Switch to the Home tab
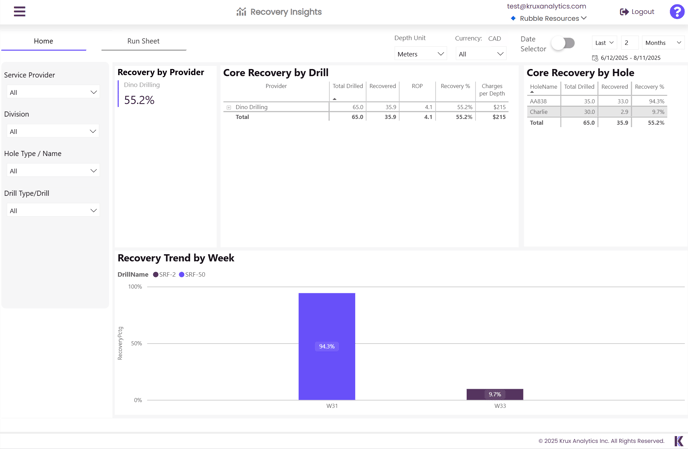The width and height of the screenshot is (688, 449). [43, 41]
